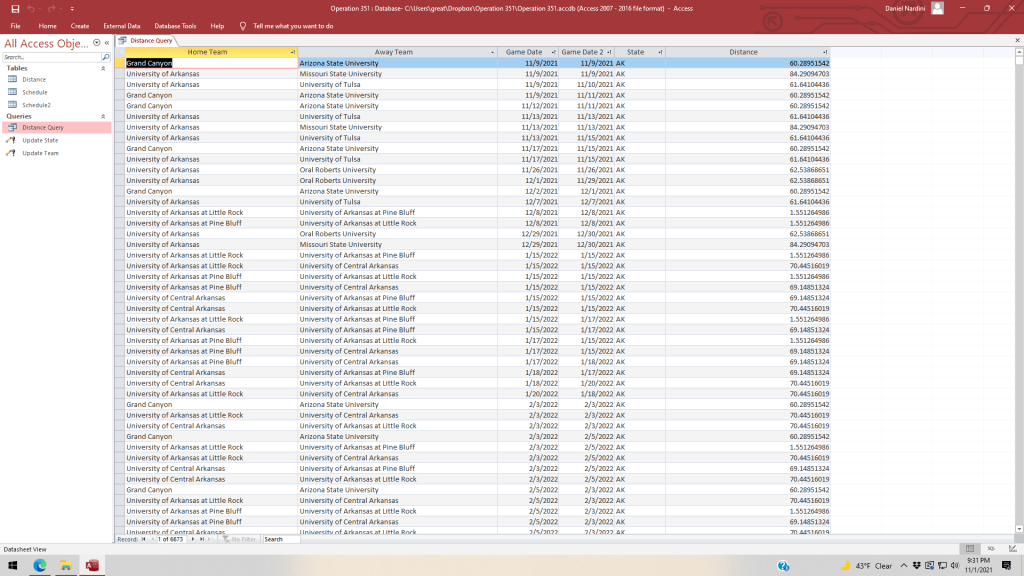This screenshot has height=576, width=1024.
Task: Open File Explorer from the taskbar
Action: click(66, 566)
